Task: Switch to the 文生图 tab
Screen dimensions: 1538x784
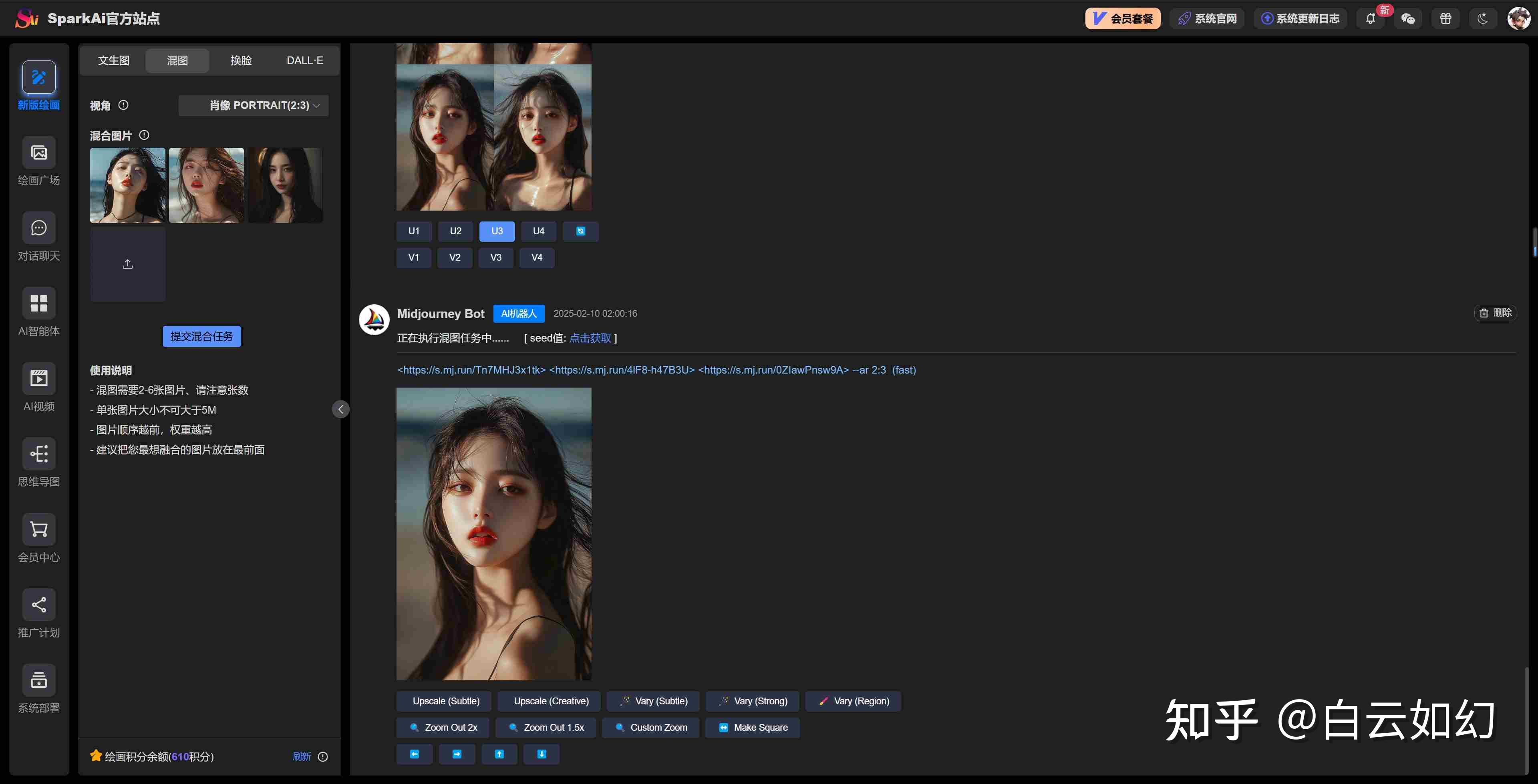Action: (x=113, y=60)
